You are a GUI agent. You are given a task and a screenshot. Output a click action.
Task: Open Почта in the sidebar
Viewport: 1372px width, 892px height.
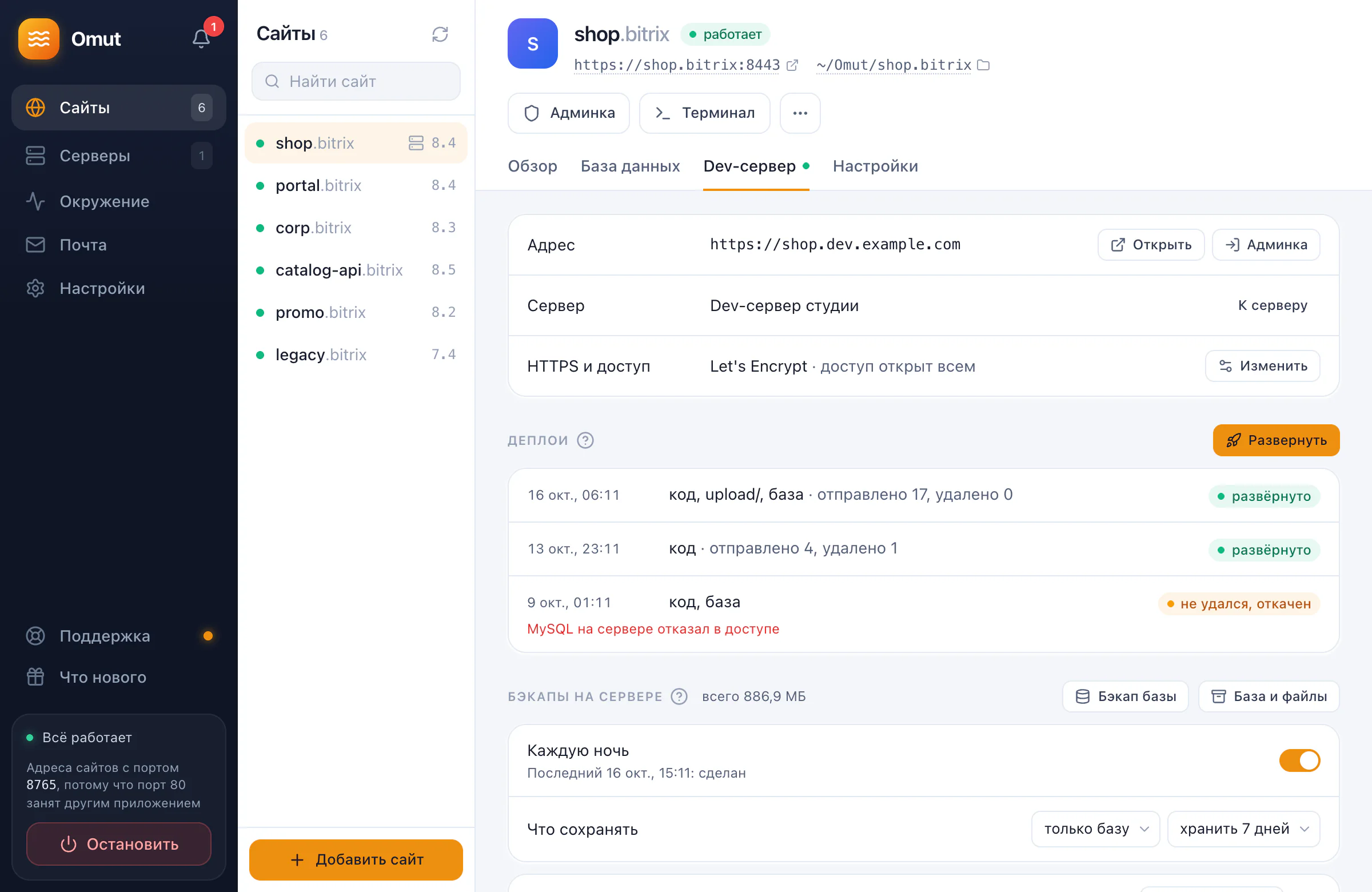click(119, 245)
